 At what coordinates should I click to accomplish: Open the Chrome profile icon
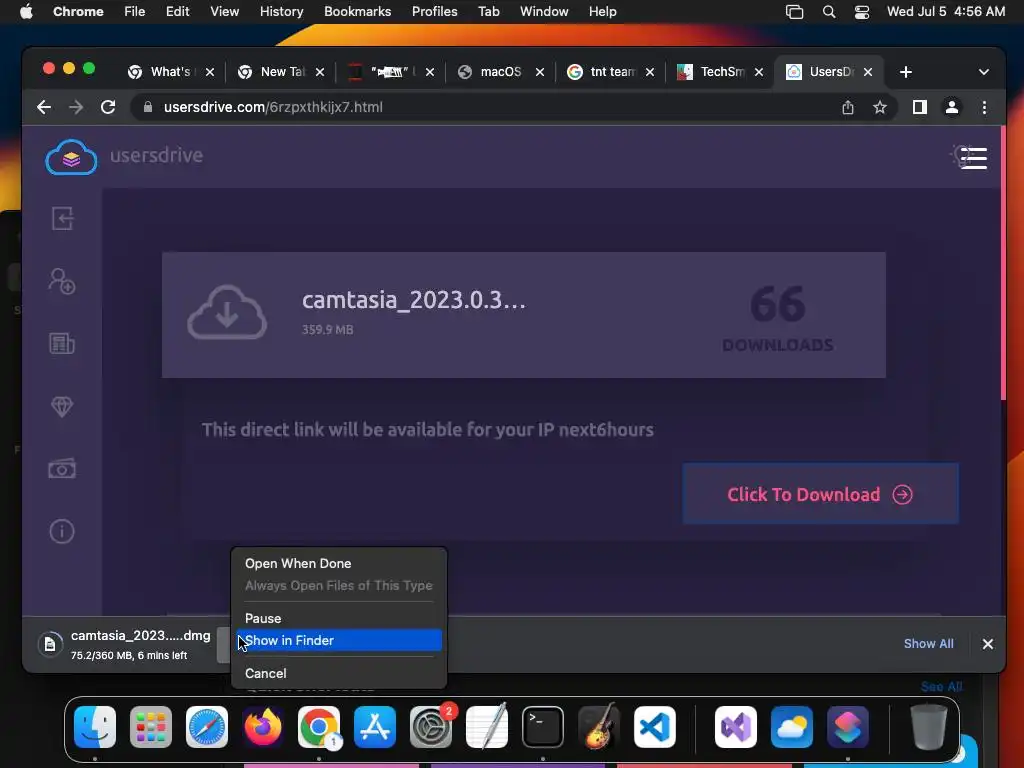tap(952, 107)
